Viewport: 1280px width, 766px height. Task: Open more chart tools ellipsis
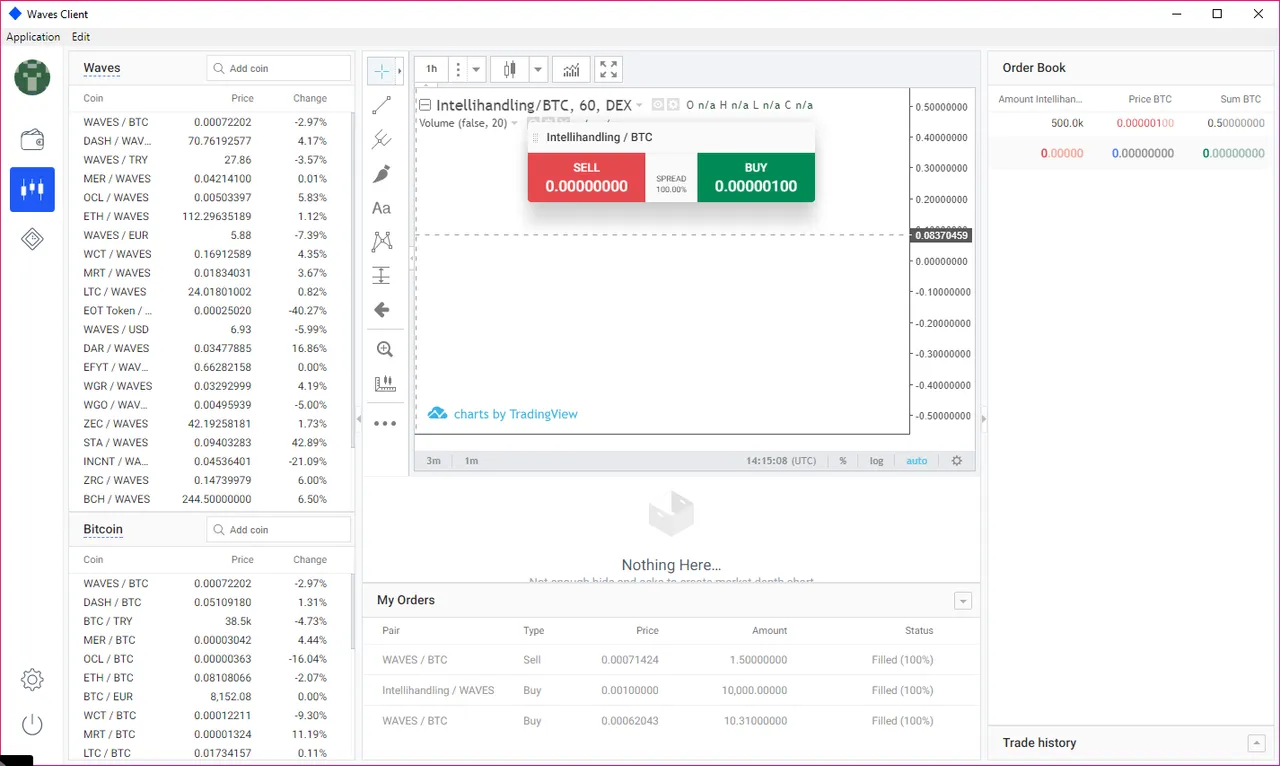(x=385, y=423)
